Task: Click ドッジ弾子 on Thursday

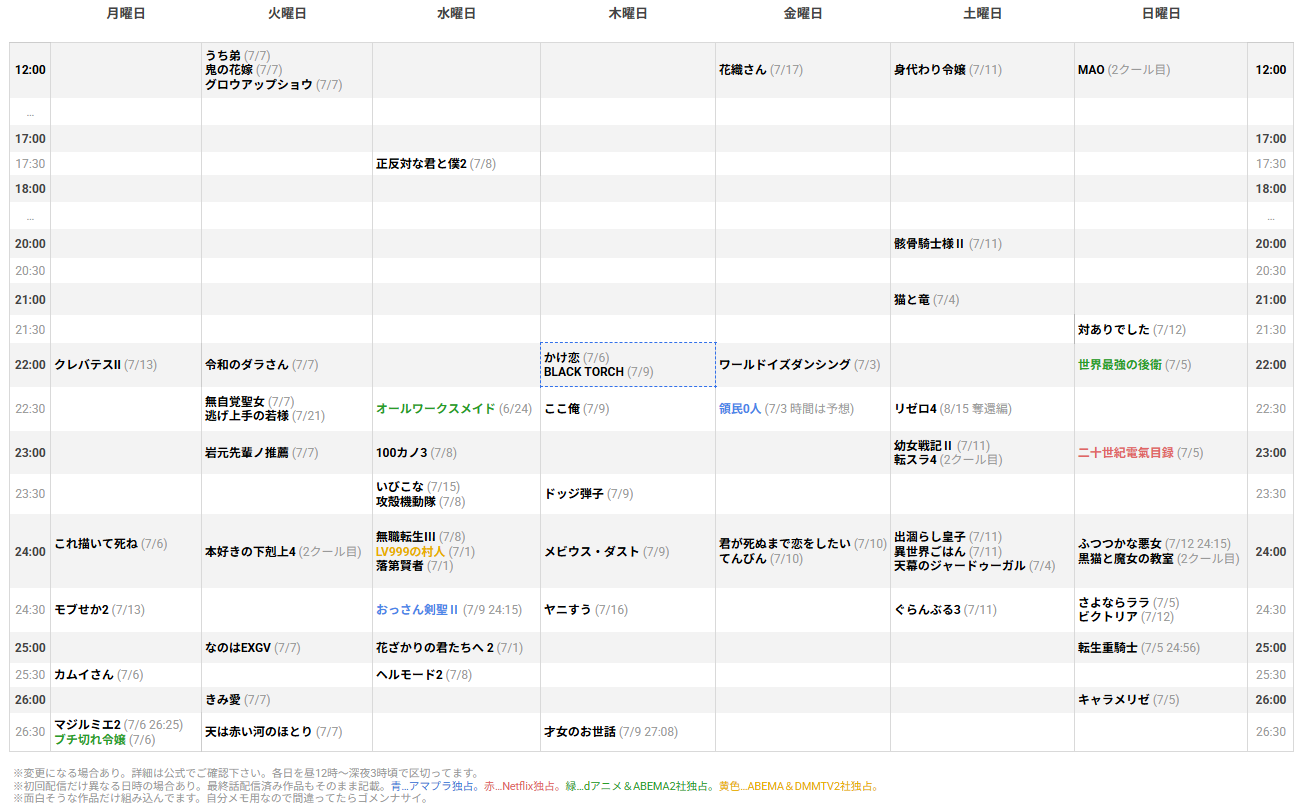Action: coord(574,494)
